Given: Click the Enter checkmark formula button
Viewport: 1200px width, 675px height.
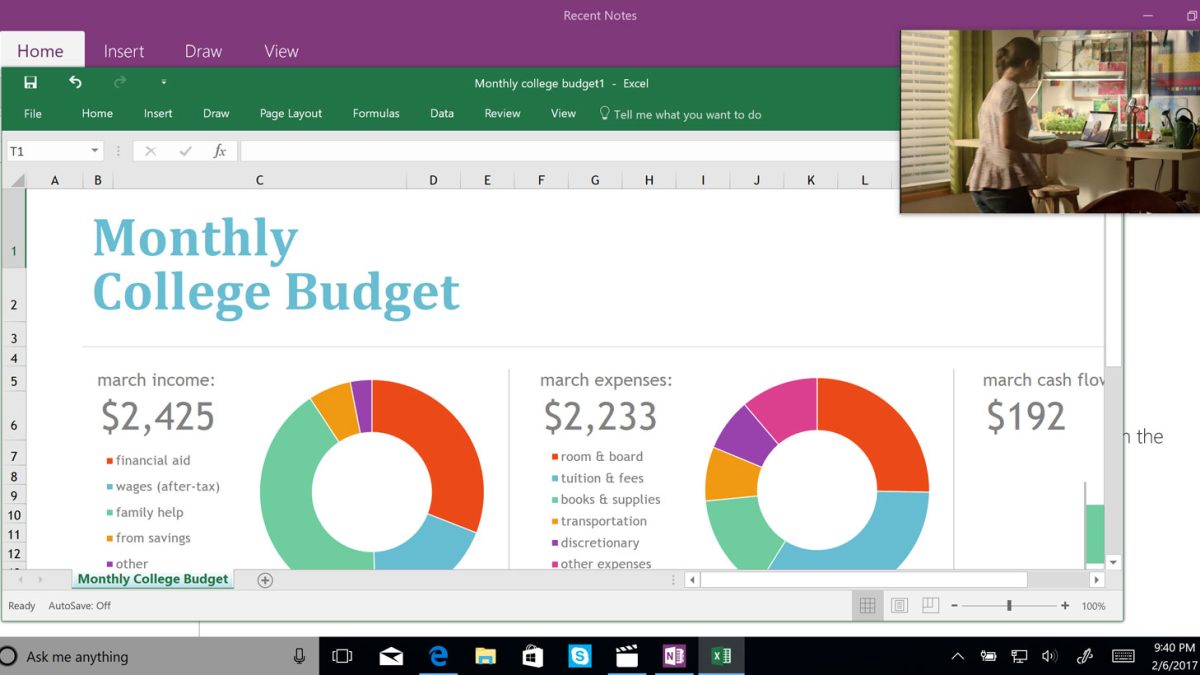Looking at the screenshot, I should click(185, 151).
